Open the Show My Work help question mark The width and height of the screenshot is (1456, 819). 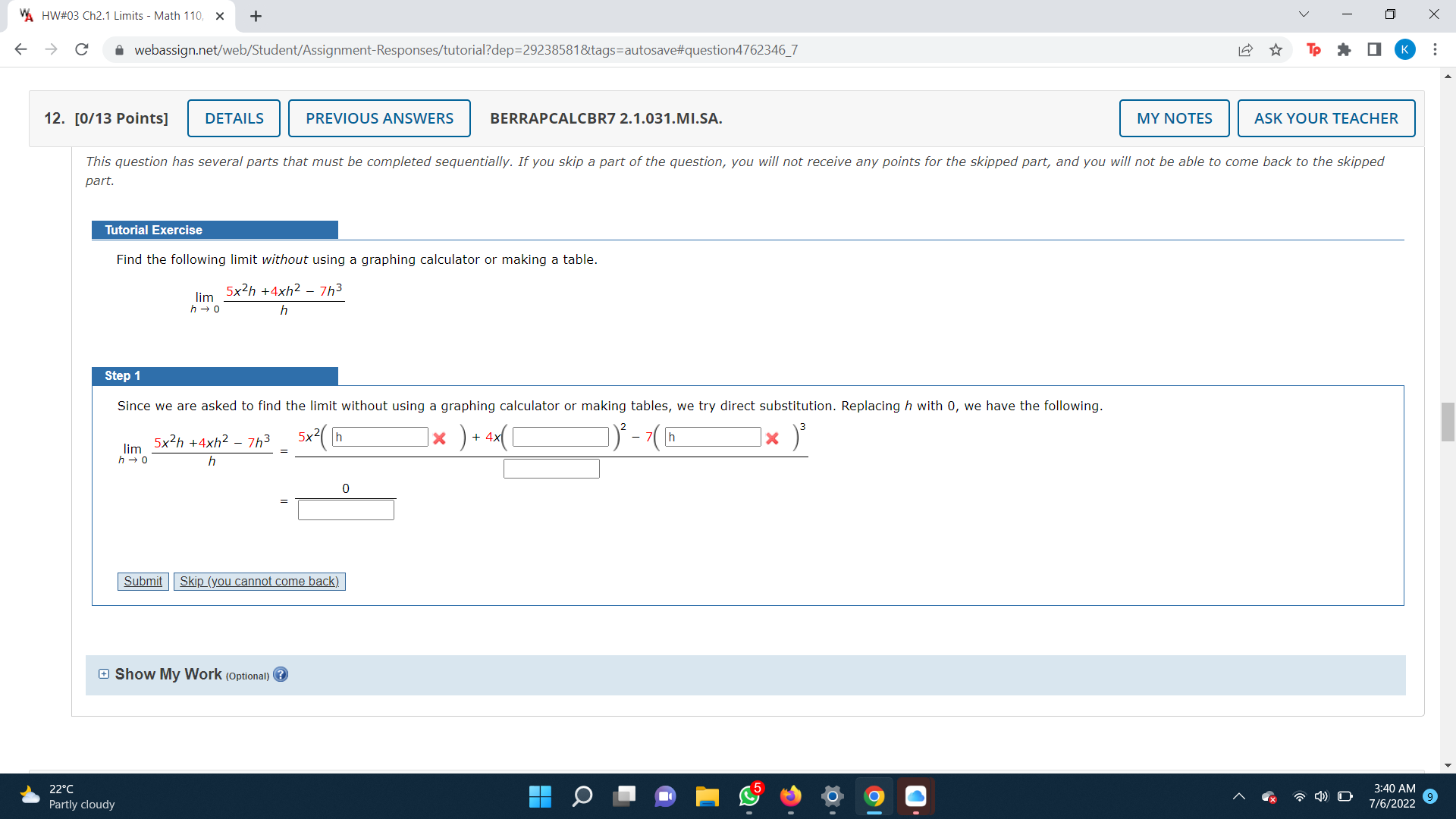[x=280, y=674]
